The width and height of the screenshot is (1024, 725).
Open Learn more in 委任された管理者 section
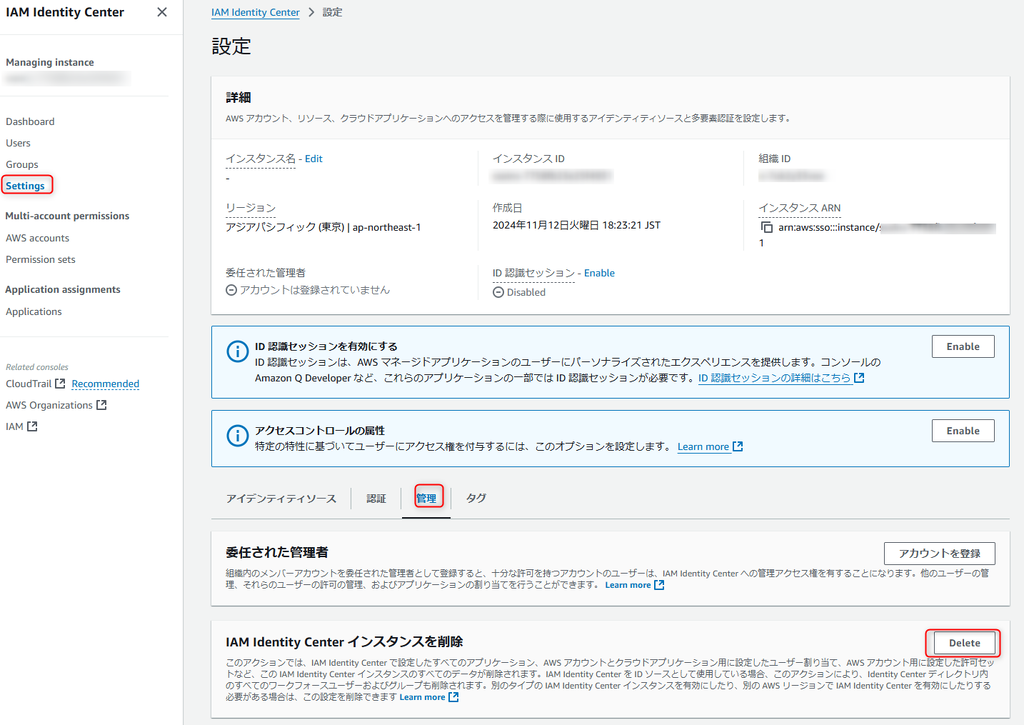click(x=628, y=585)
